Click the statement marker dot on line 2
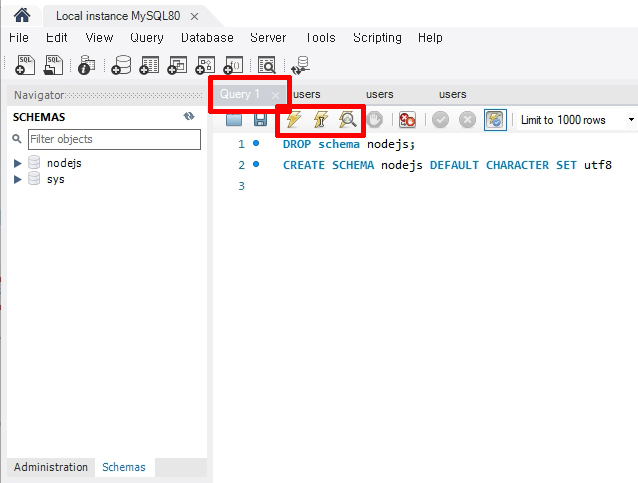 click(256, 164)
